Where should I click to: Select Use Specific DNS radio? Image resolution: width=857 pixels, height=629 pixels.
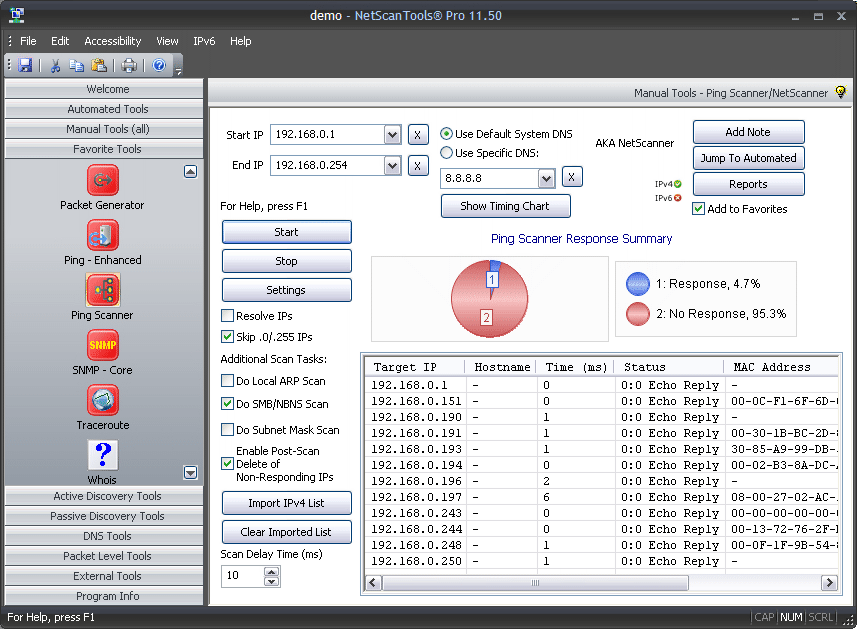(x=447, y=153)
